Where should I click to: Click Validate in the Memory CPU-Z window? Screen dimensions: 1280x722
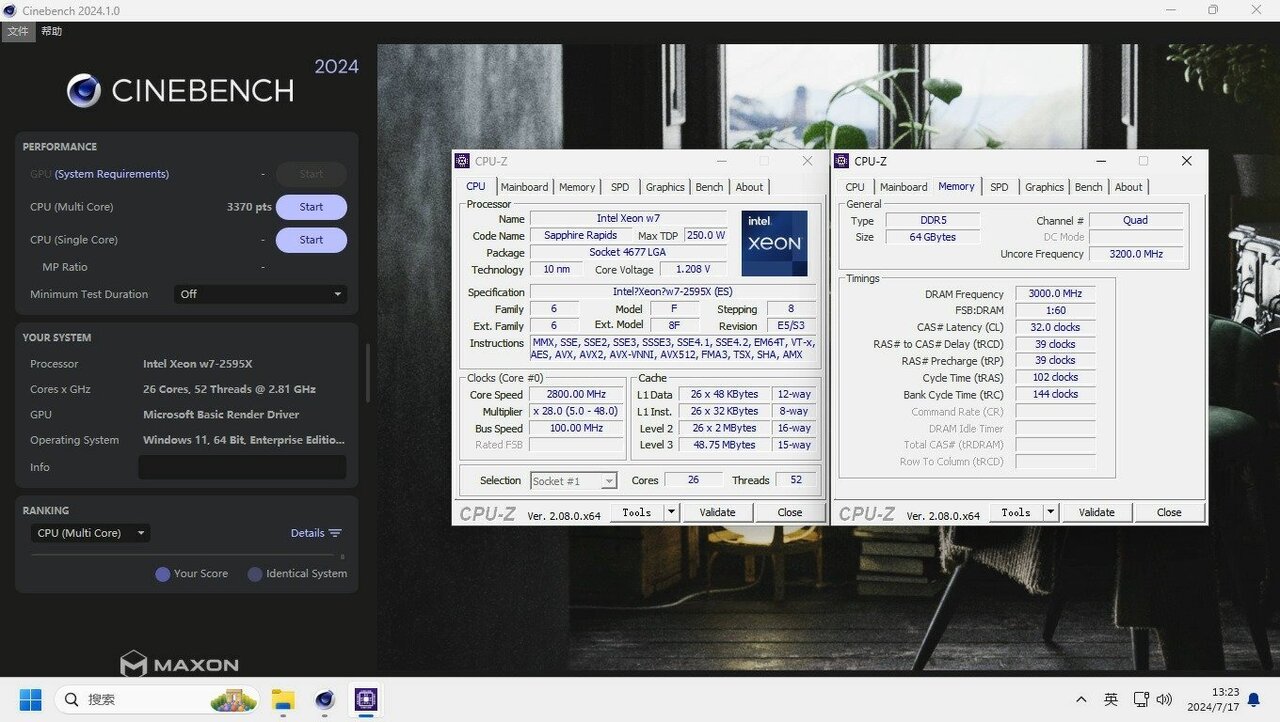(1096, 512)
